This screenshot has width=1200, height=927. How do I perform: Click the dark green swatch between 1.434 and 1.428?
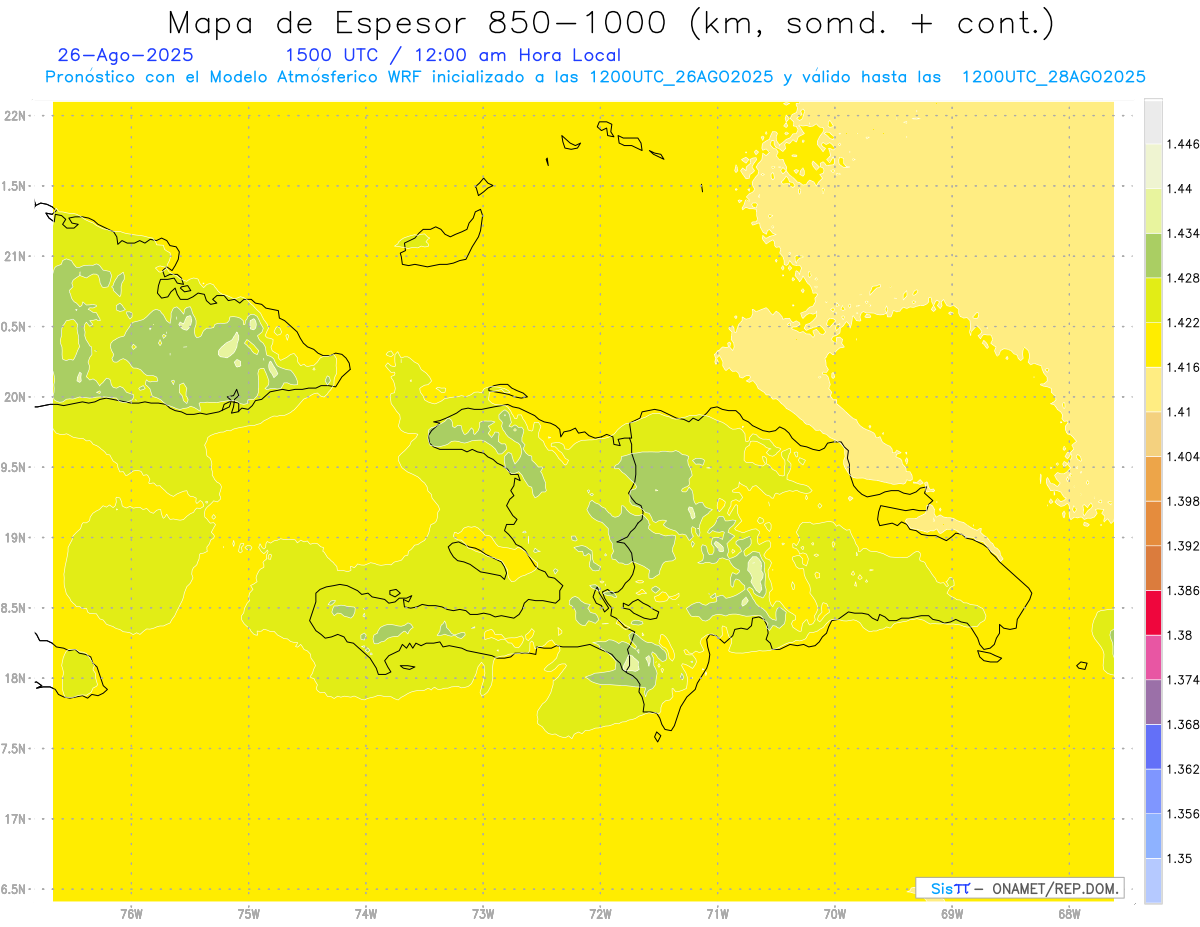[1153, 255]
